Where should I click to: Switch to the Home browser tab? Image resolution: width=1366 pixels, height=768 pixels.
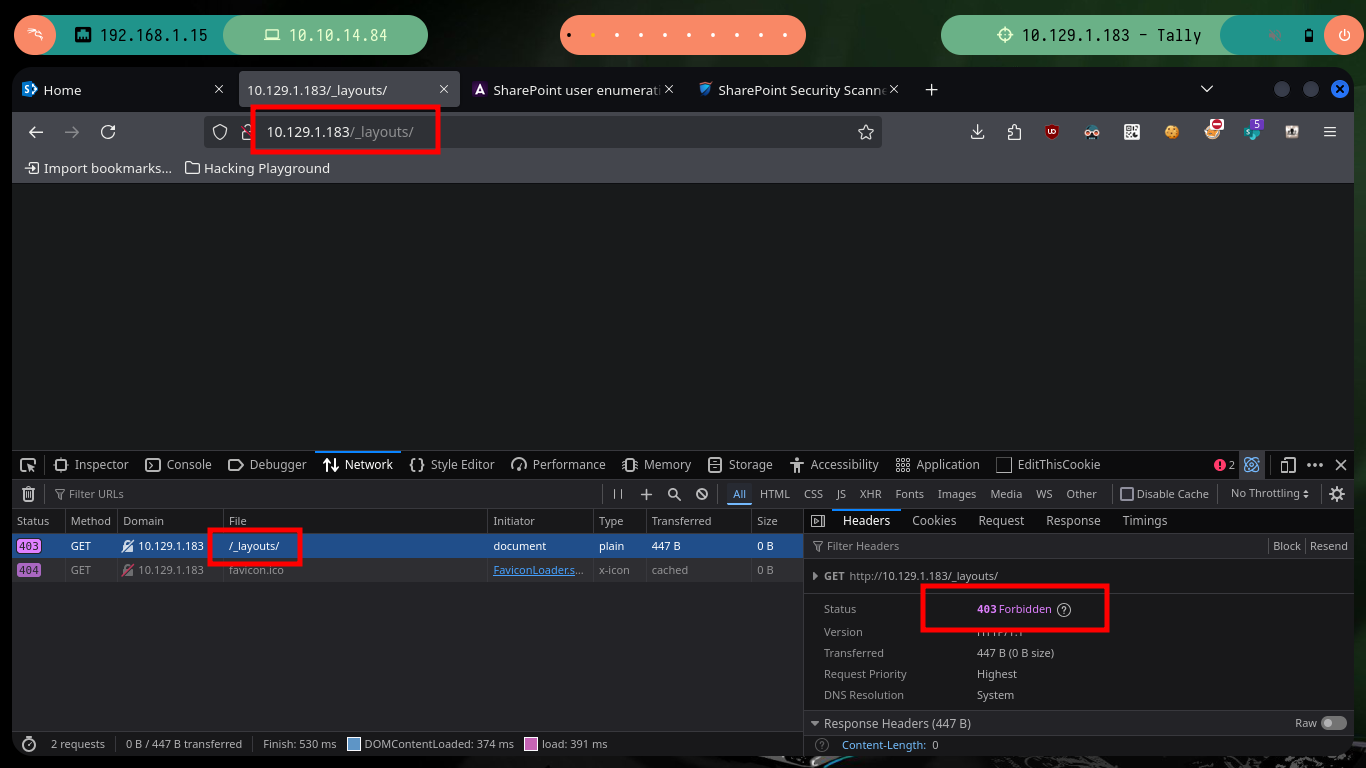click(124, 90)
